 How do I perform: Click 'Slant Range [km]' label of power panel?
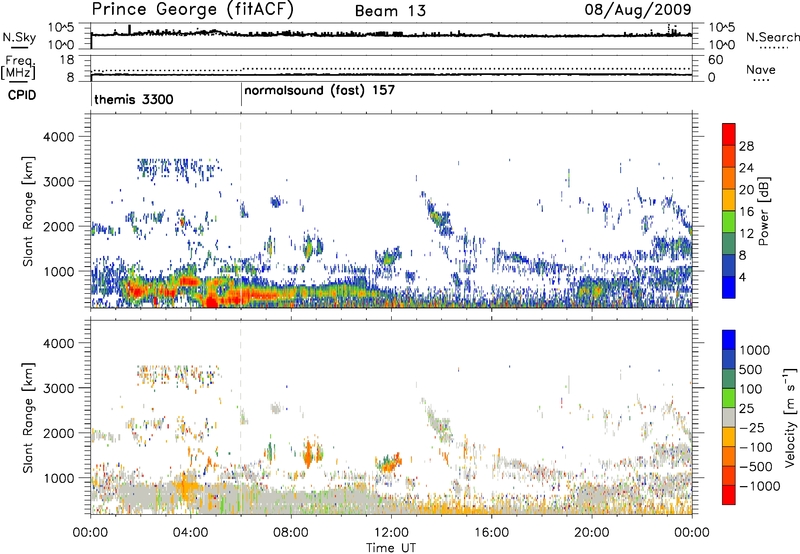[x=28, y=211]
